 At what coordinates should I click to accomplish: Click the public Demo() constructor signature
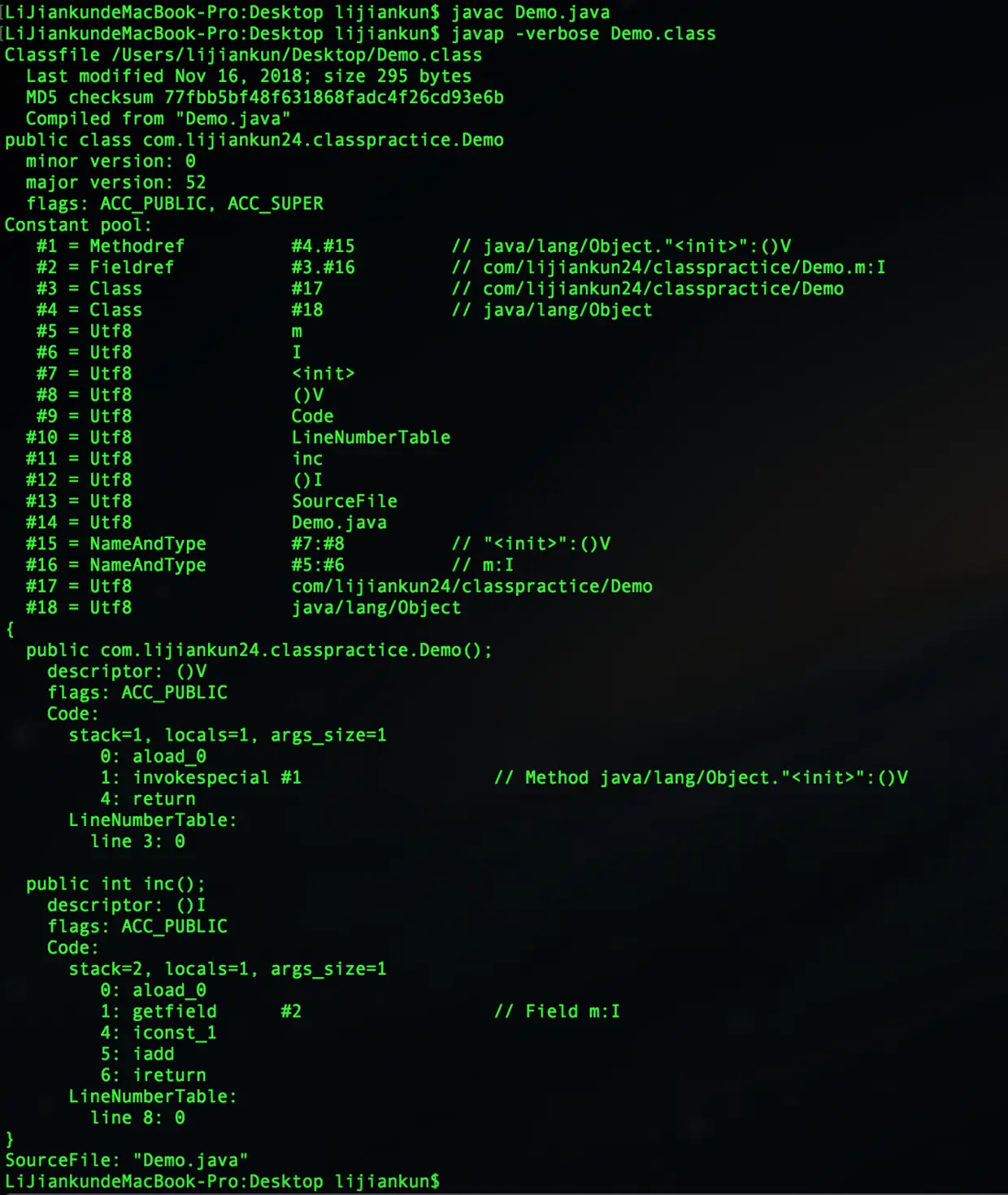click(259, 650)
